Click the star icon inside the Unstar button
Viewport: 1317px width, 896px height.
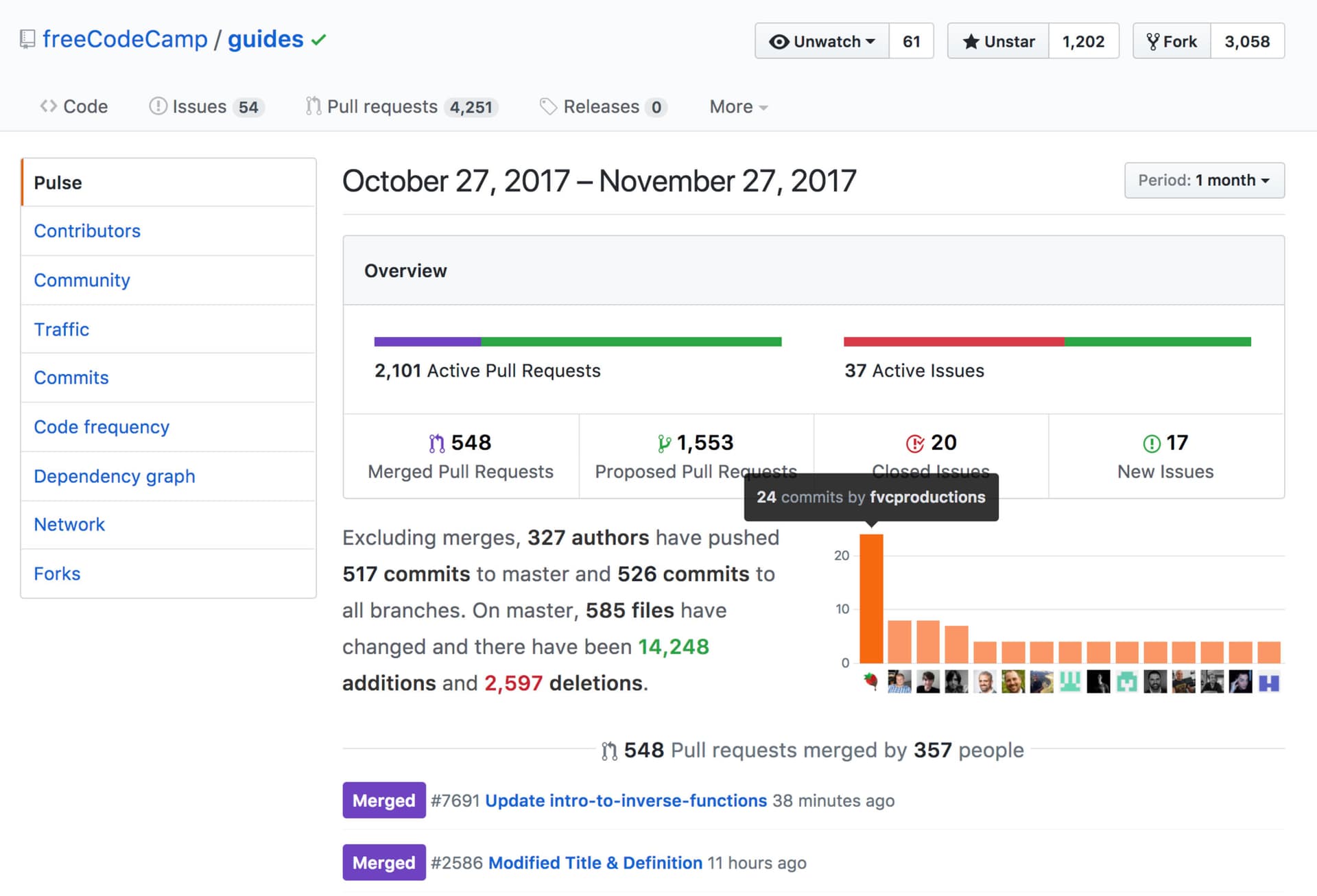[972, 41]
